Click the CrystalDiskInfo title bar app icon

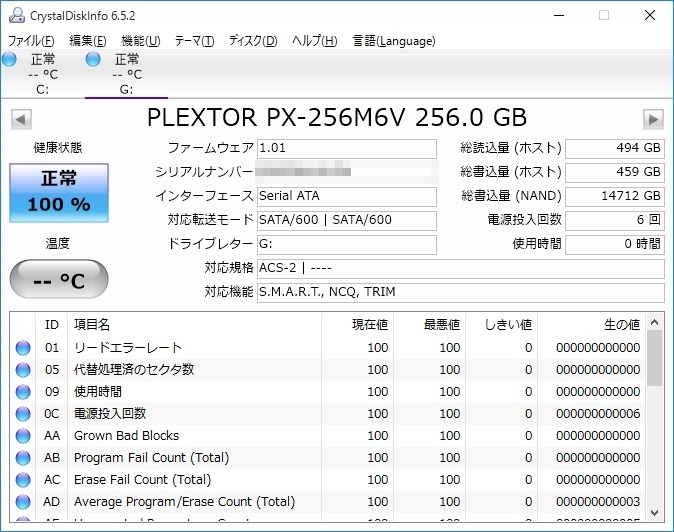coord(15,16)
